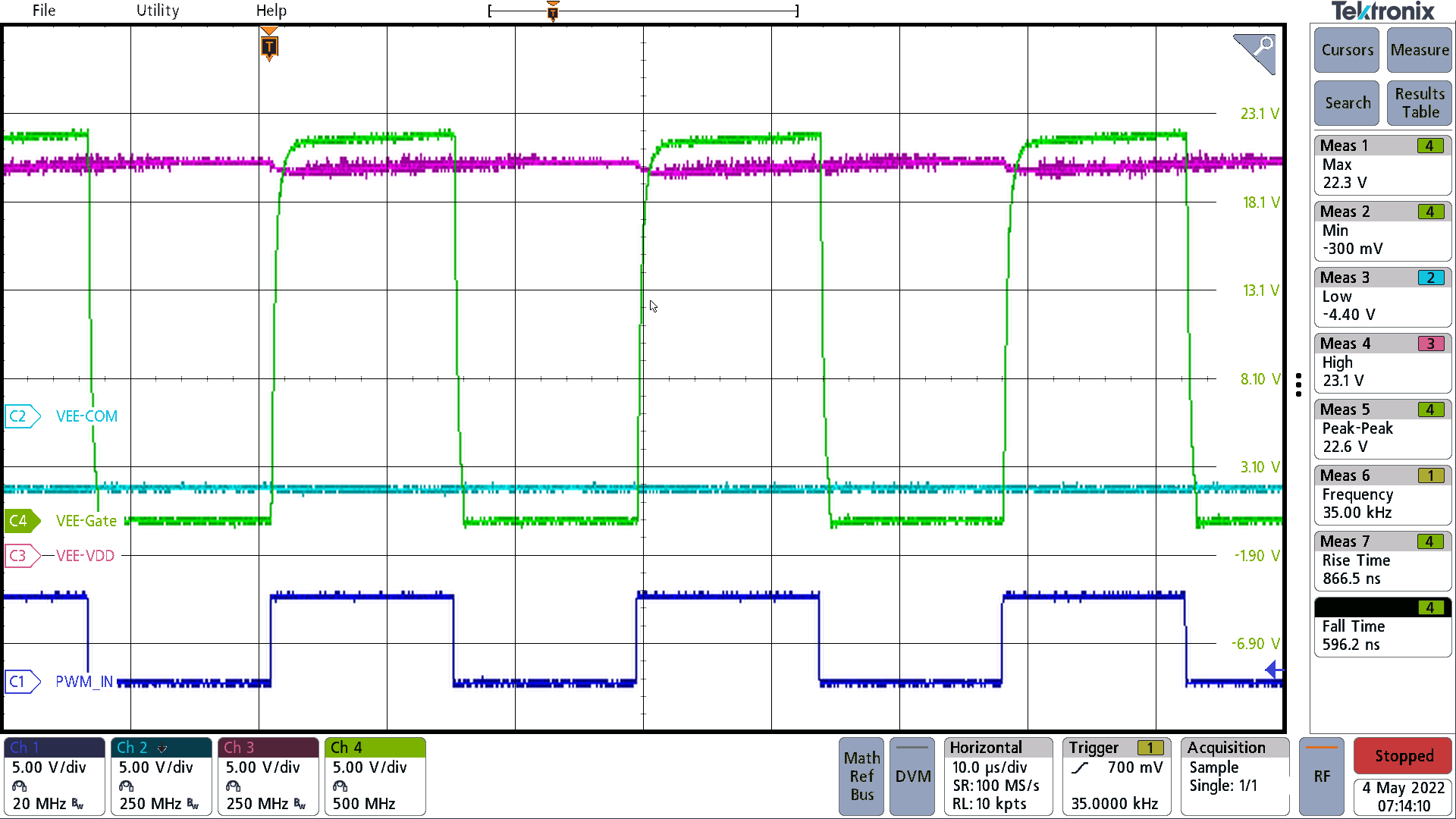Open the Acquisition settings badge
1456x819 pixels.
[x=1233, y=775]
